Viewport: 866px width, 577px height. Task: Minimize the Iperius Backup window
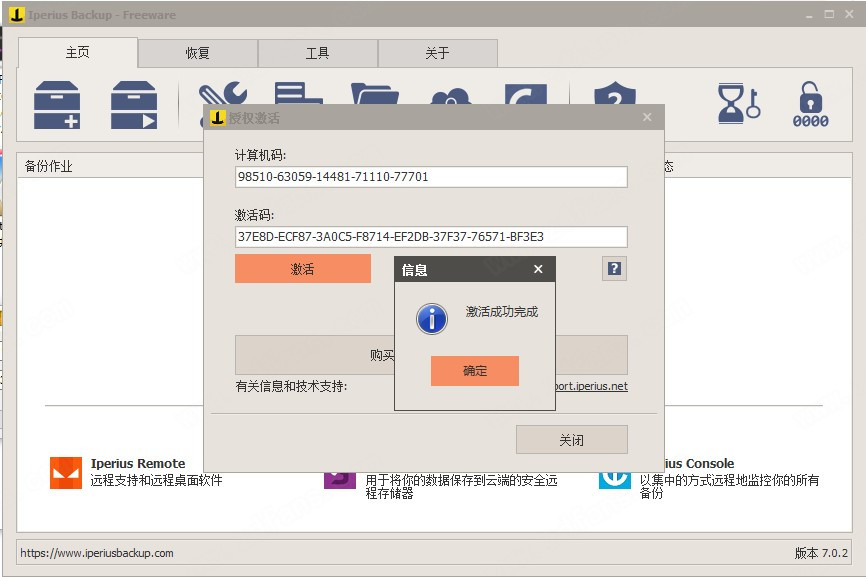click(809, 15)
